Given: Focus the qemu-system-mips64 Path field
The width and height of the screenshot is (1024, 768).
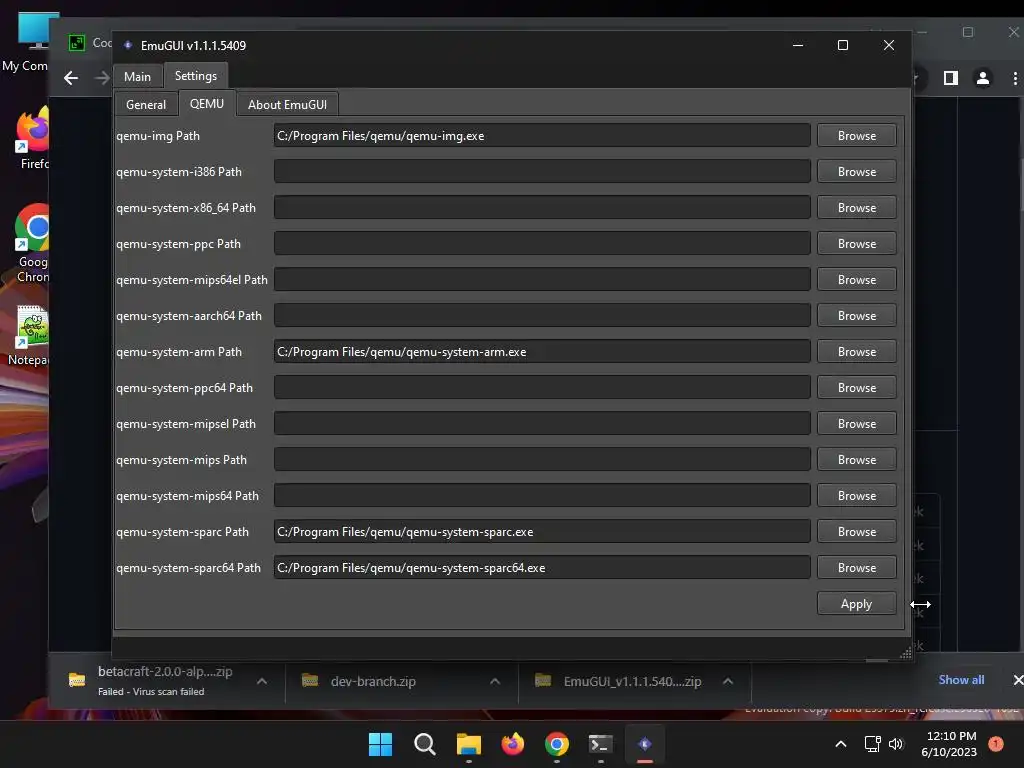Looking at the screenshot, I should pos(542,496).
